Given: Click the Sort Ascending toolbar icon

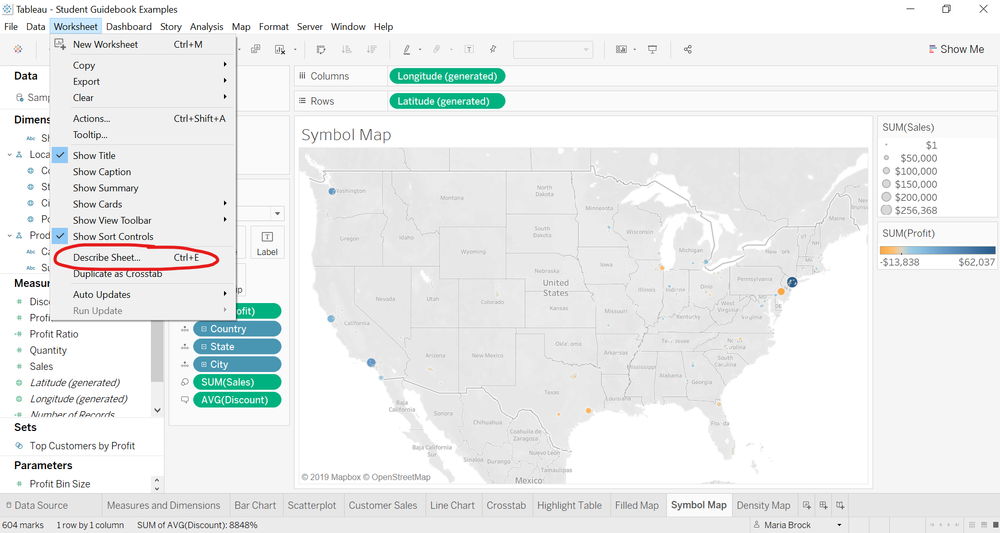Looking at the screenshot, I should click(x=346, y=49).
